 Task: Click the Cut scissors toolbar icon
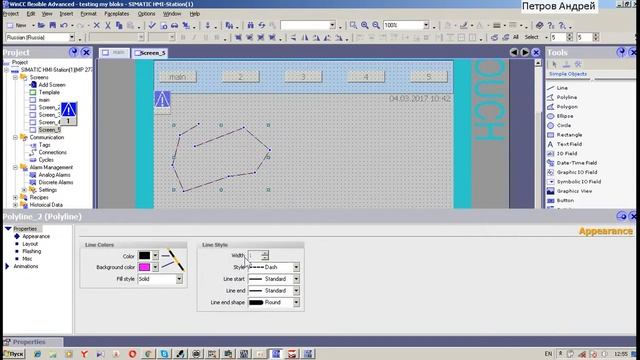[x=108, y=25]
